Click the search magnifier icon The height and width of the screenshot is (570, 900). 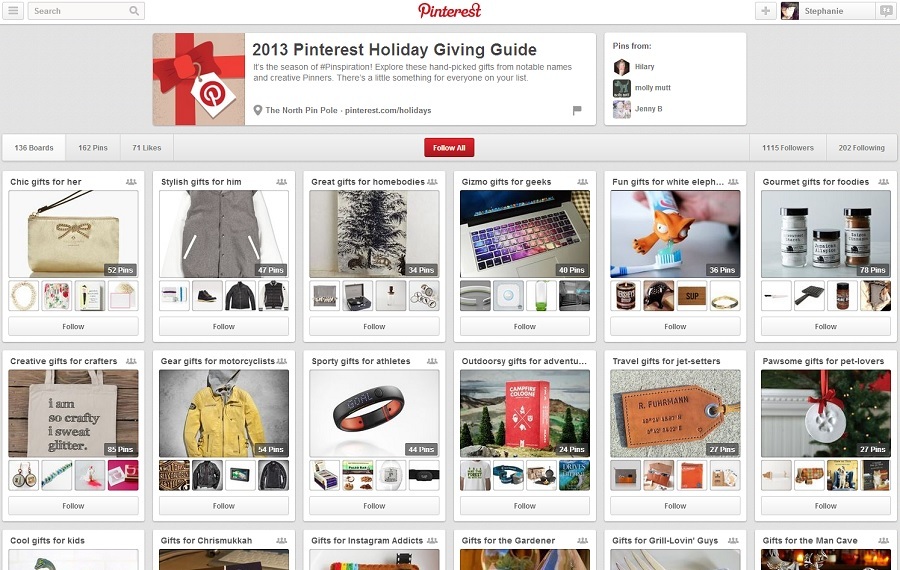tap(134, 11)
